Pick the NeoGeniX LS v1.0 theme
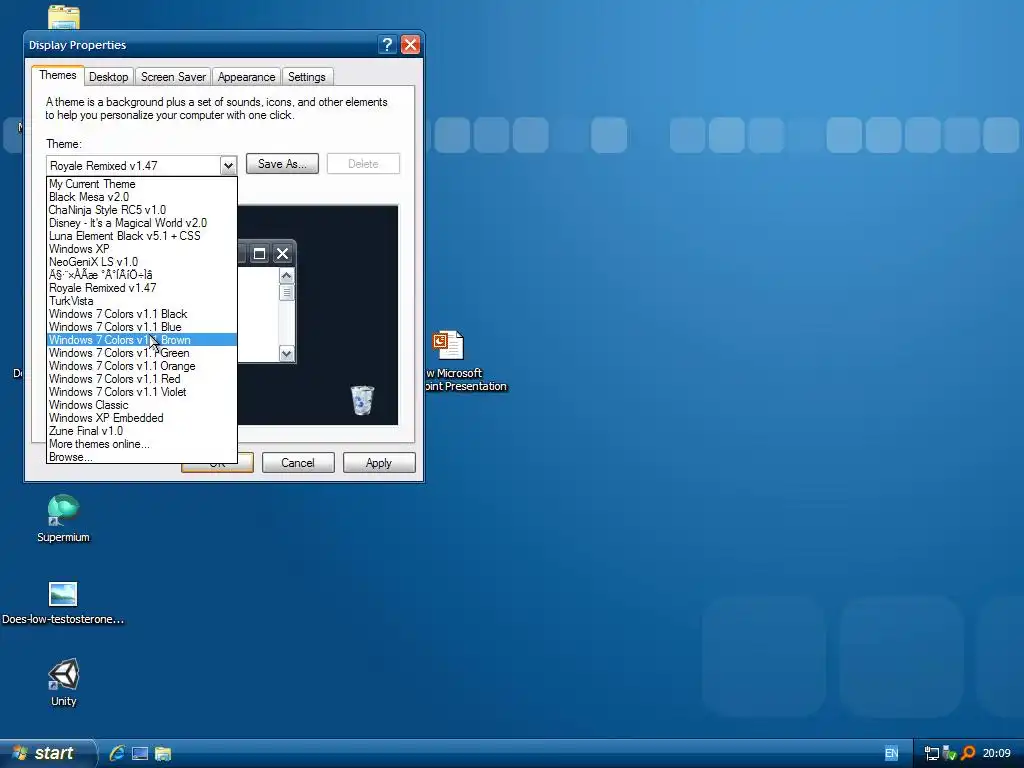 point(142,262)
